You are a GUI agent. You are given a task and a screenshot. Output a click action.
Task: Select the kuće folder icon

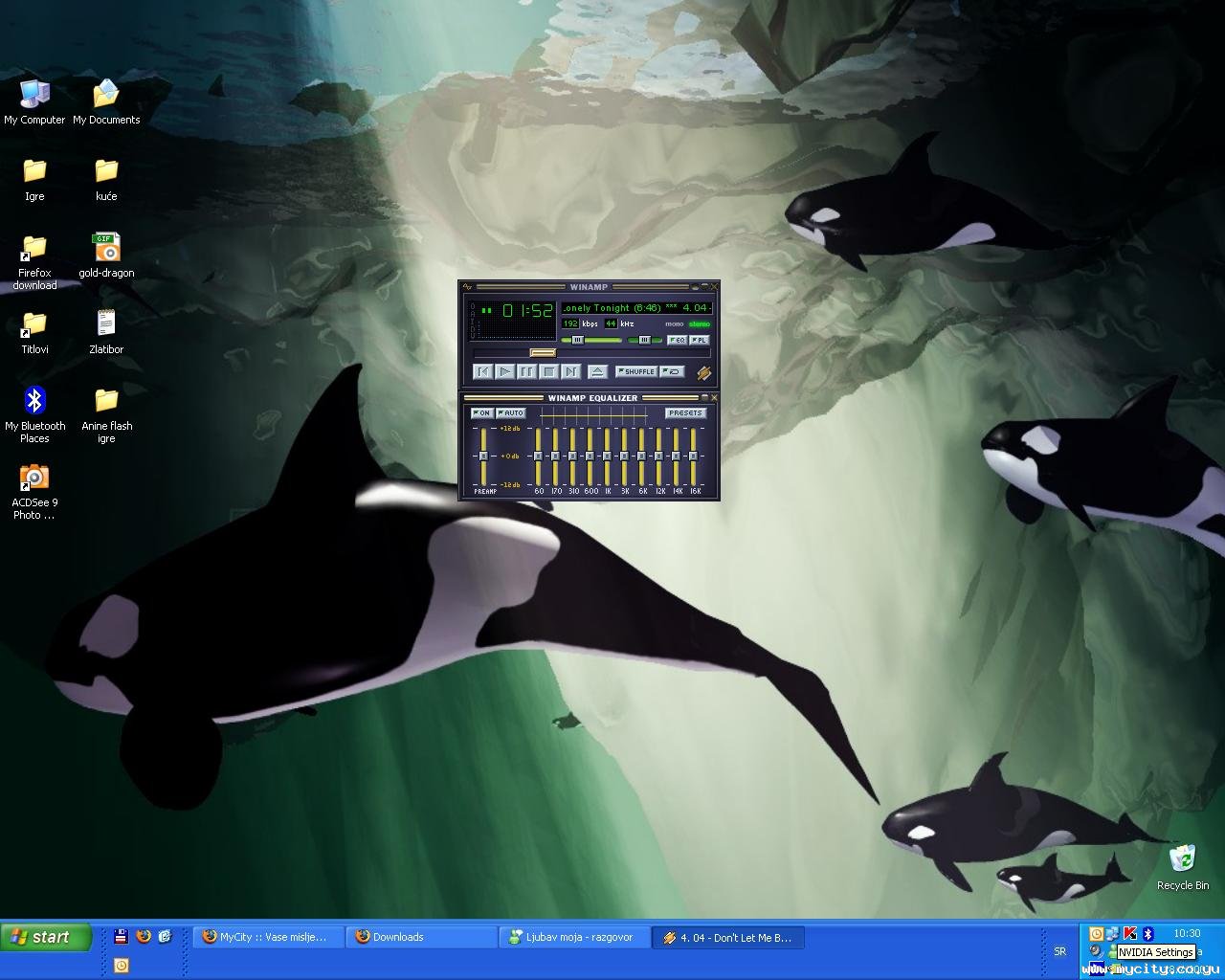106,180
